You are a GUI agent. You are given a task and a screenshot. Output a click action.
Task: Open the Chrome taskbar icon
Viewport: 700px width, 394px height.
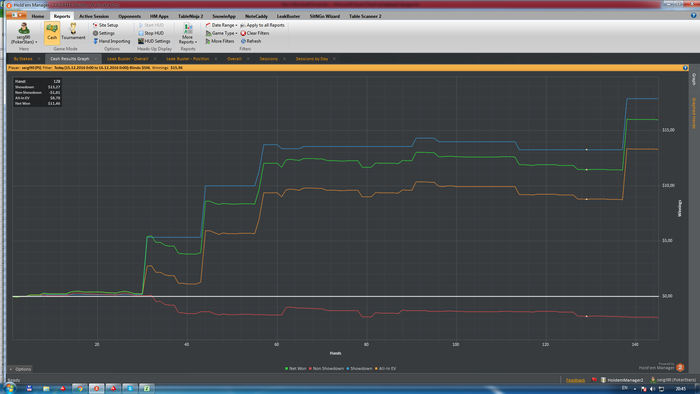point(80,388)
